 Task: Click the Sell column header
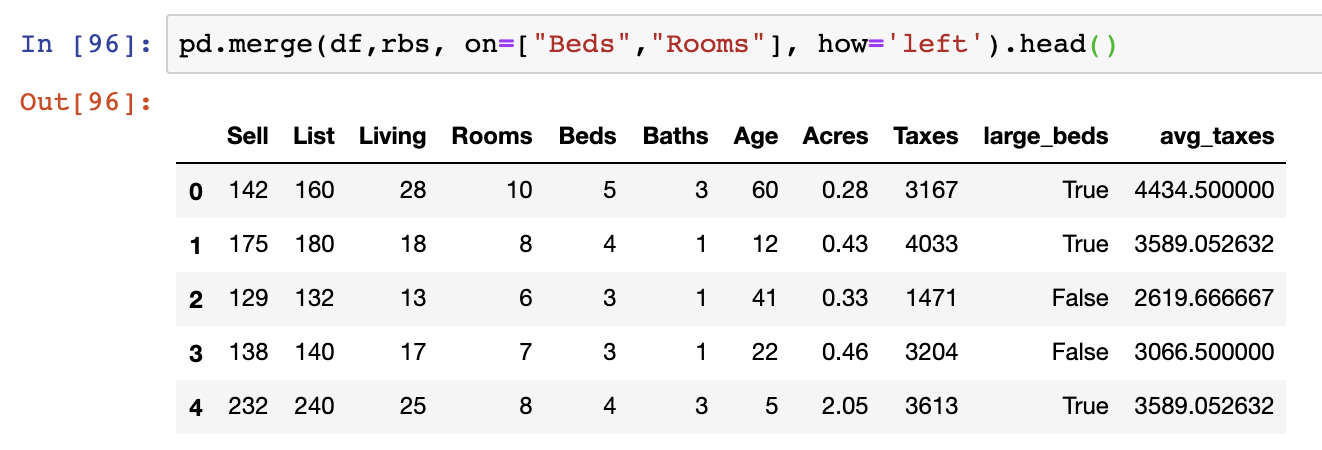247,136
